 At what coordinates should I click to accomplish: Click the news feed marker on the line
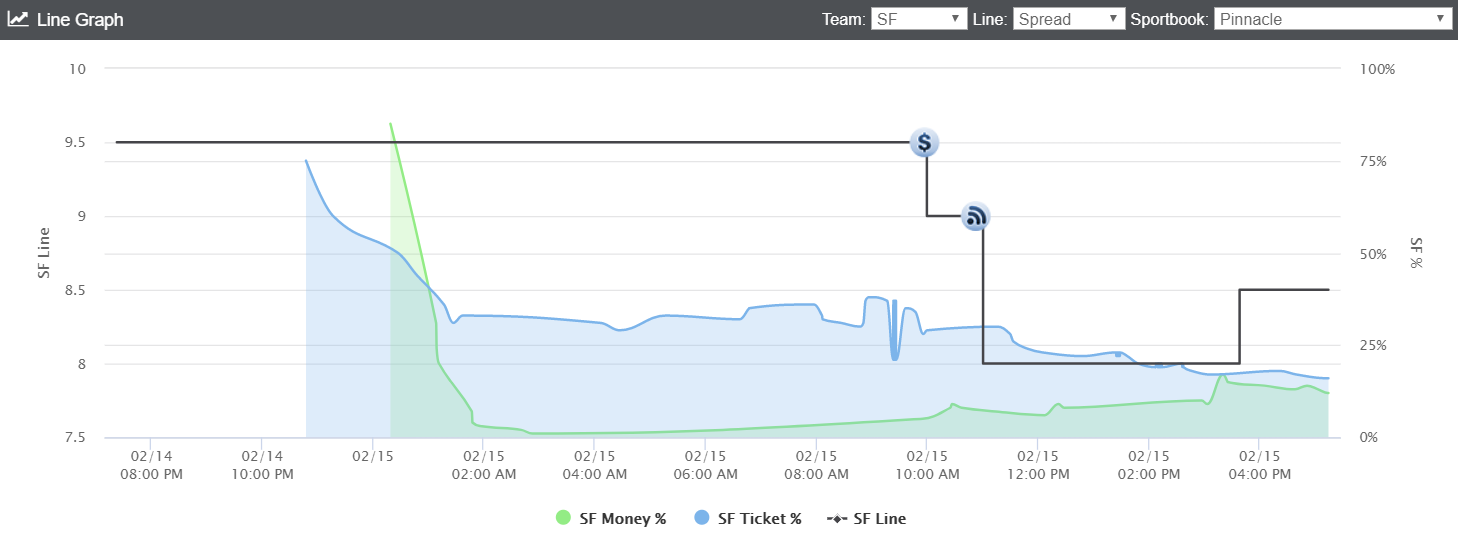click(975, 216)
